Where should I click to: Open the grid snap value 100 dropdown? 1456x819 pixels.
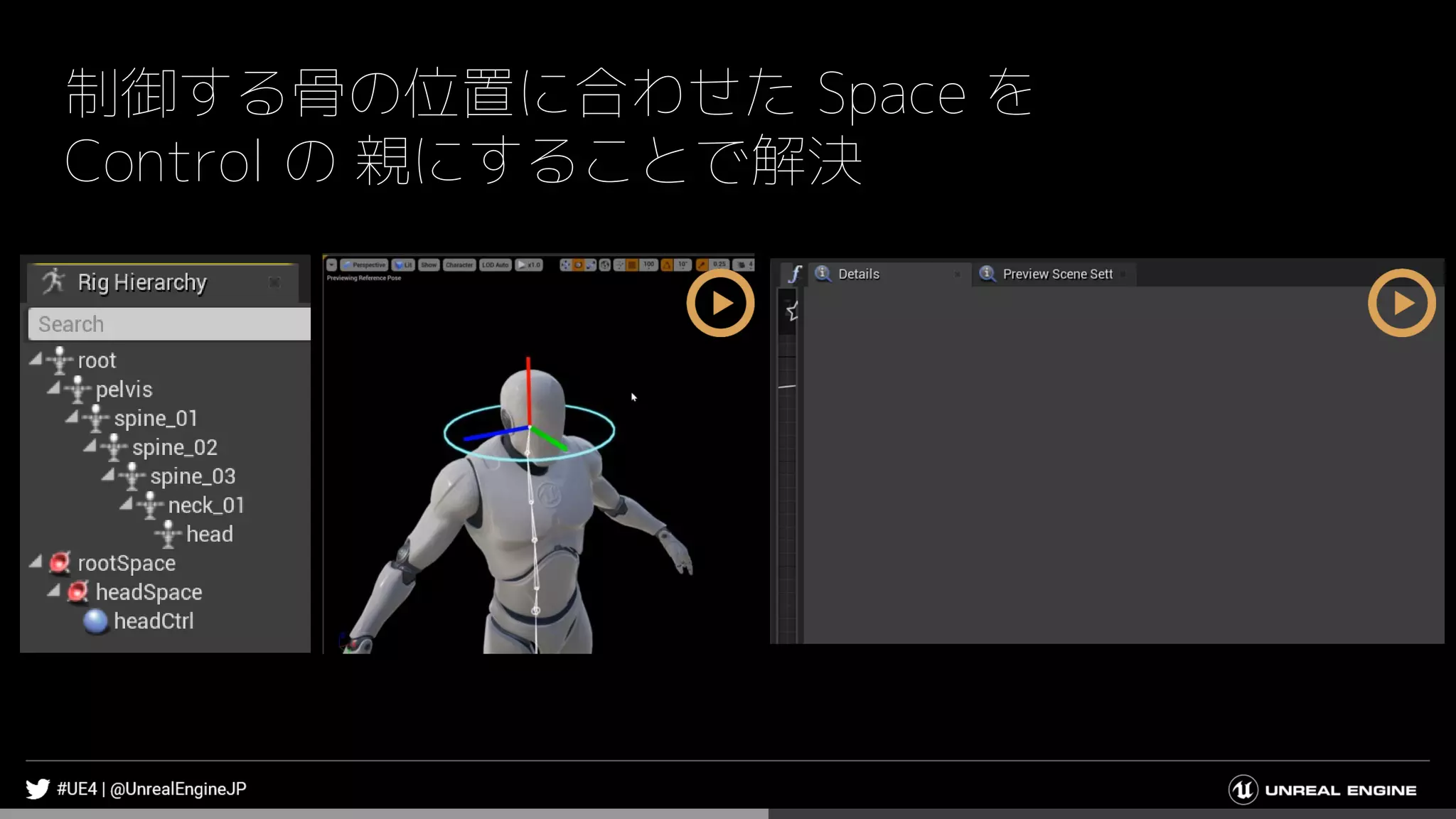(648, 264)
